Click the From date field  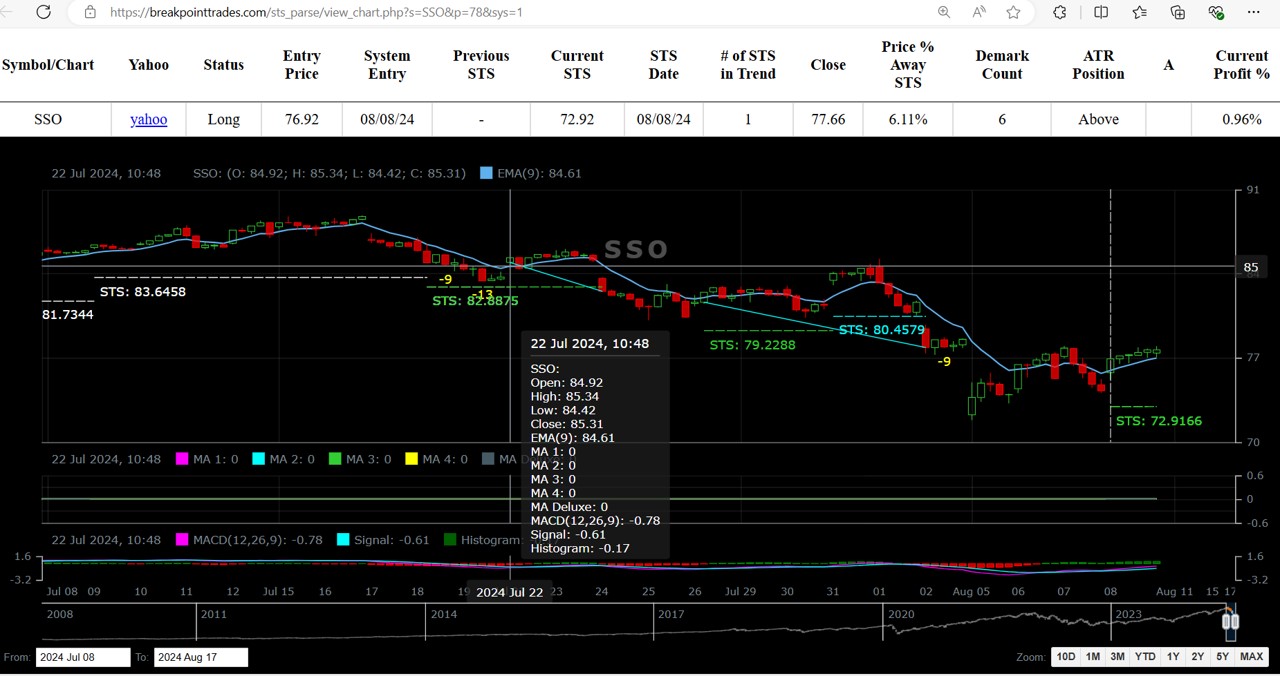83,657
